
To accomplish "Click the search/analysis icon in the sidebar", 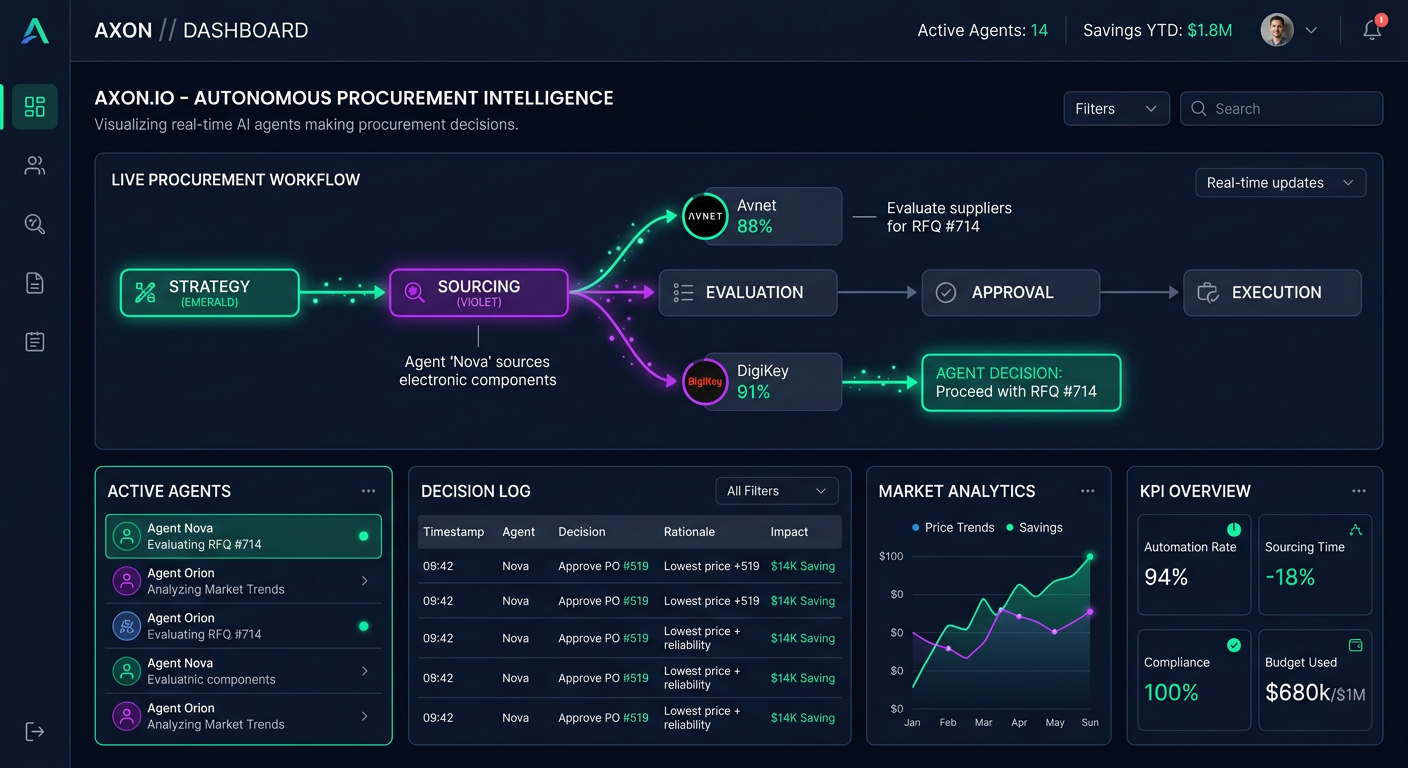I will pyautogui.click(x=34, y=224).
